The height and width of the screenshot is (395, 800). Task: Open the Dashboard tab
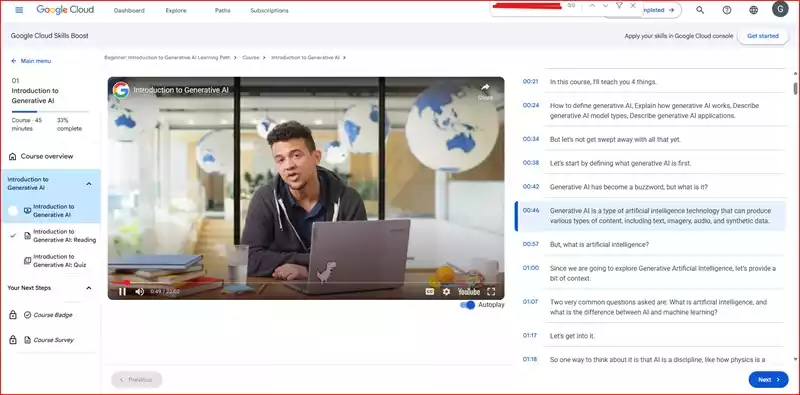[x=129, y=10]
